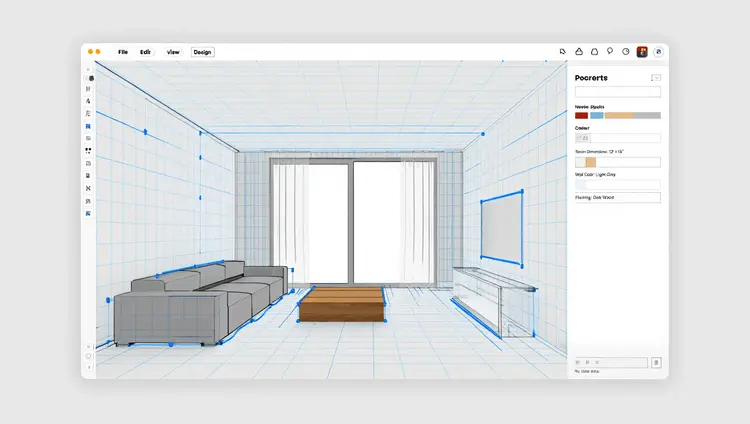Open the blue circular profile icon
The height and width of the screenshot is (424, 750).
(658, 51)
